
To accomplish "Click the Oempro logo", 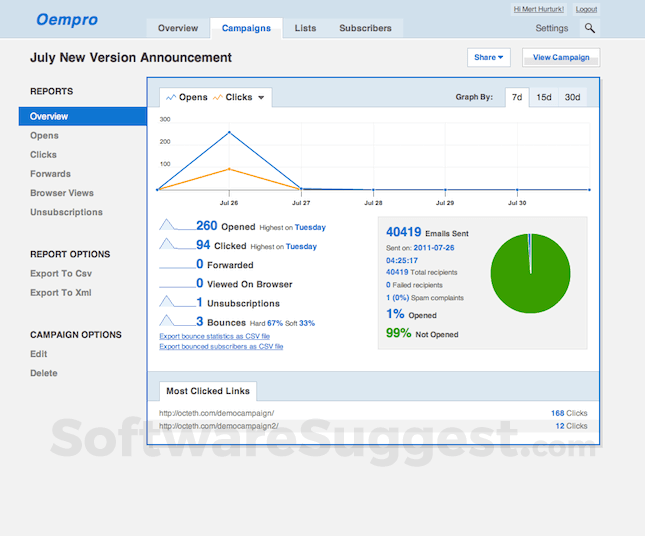I will (x=67, y=19).
